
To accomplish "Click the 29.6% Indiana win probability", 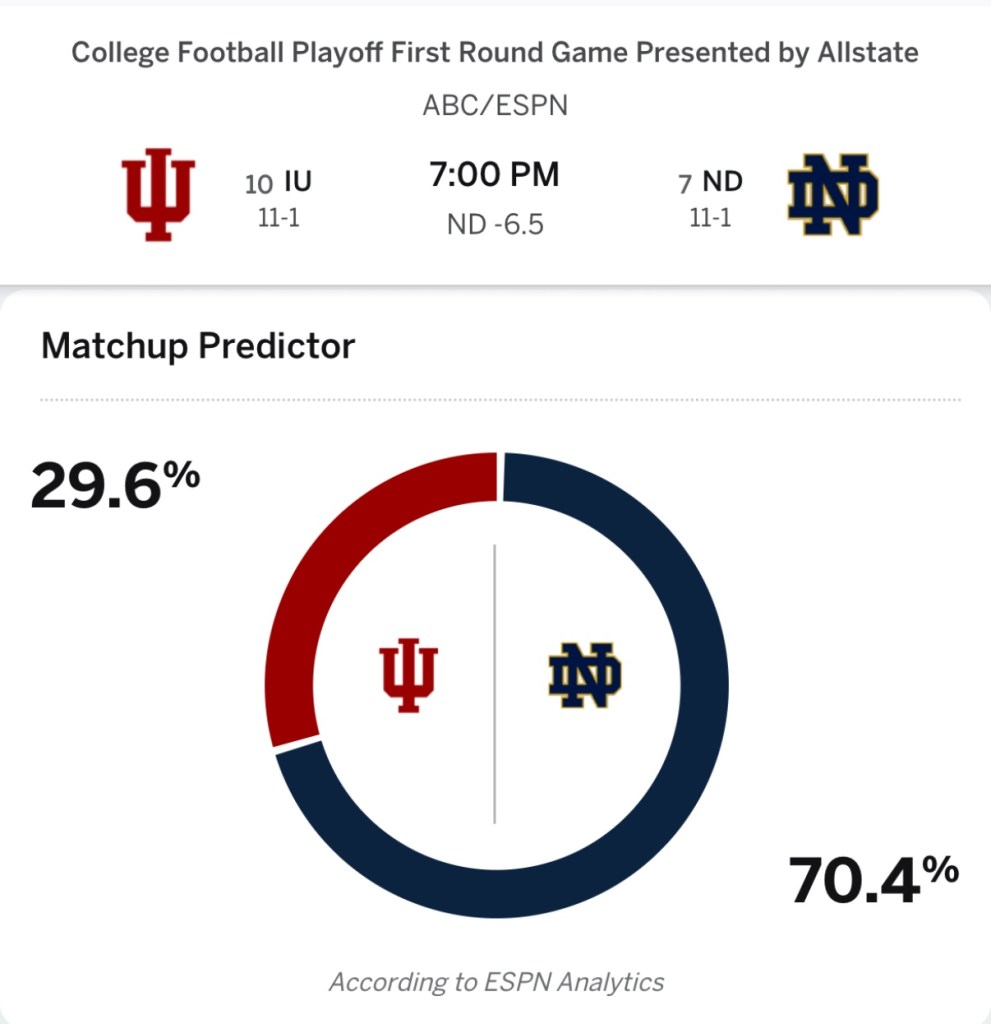I will point(114,487).
